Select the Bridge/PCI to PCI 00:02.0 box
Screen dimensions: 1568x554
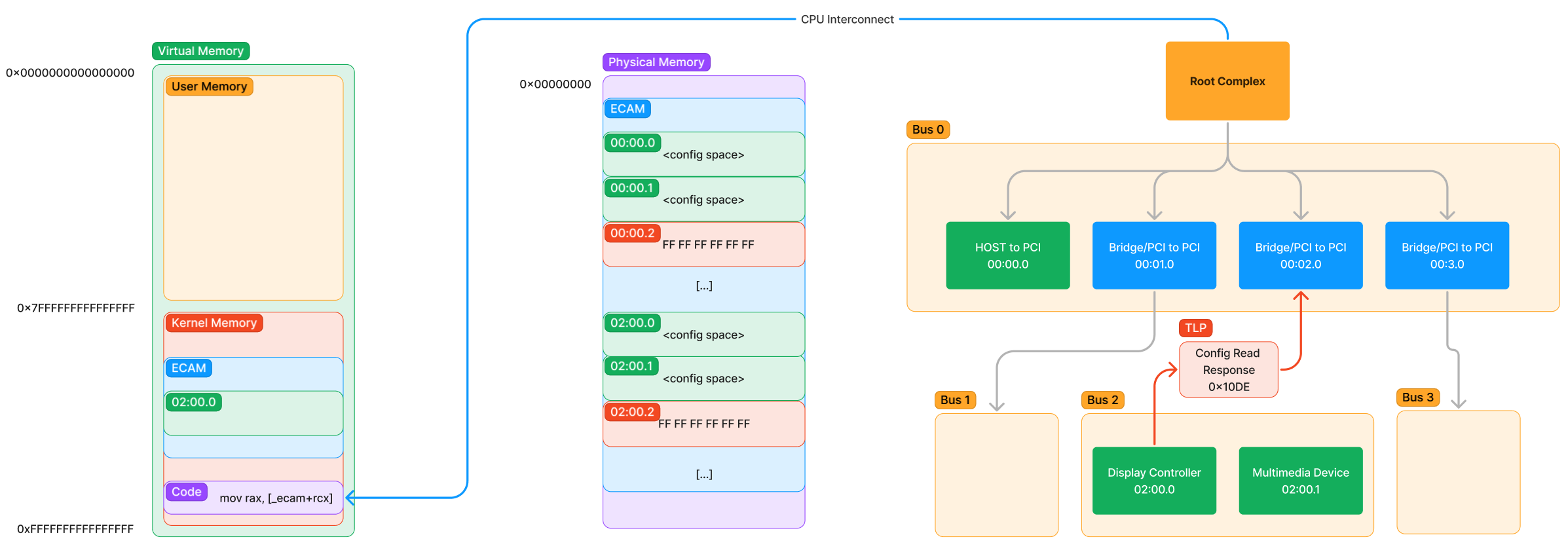[1300, 255]
